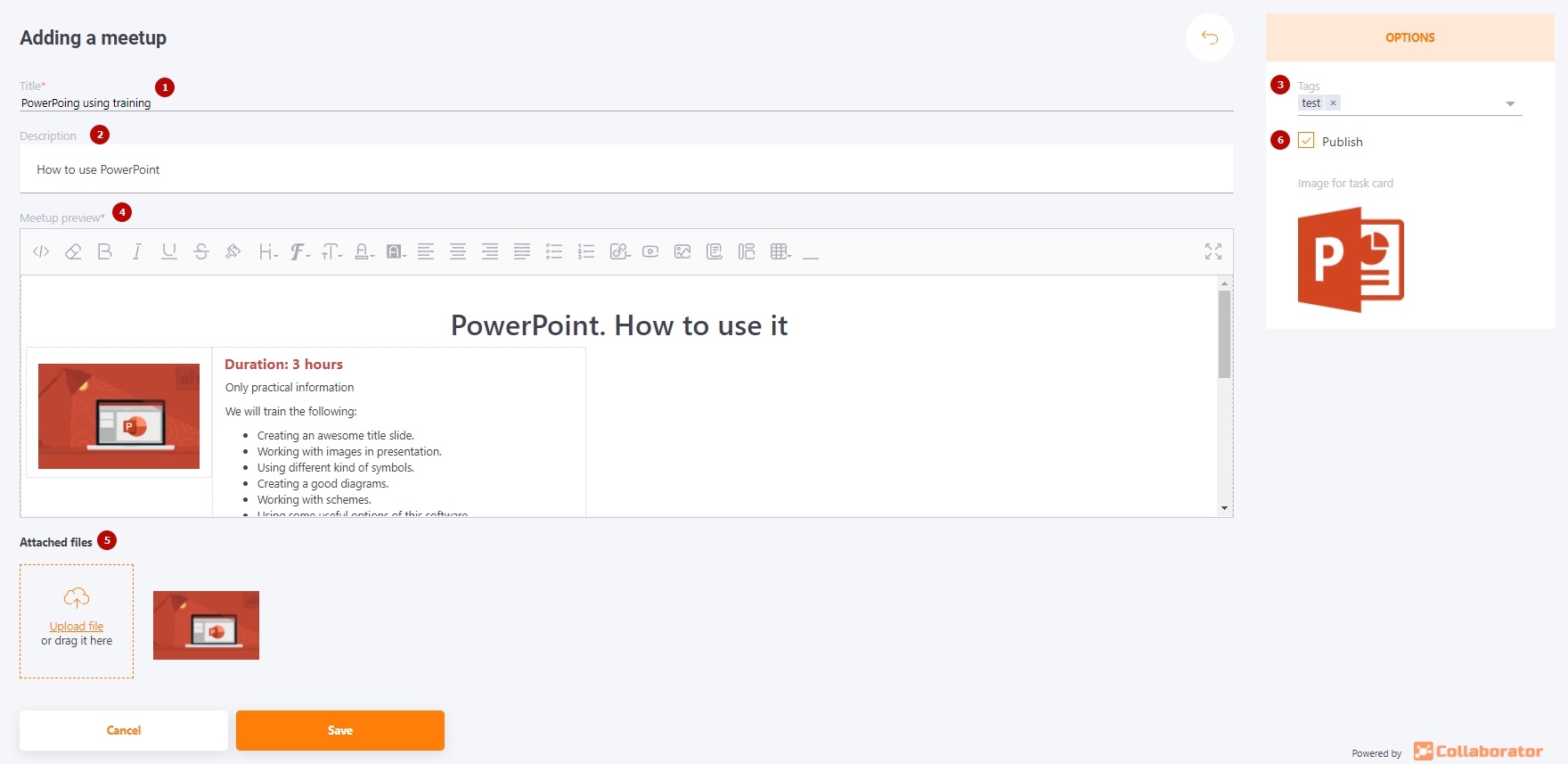Open the attached PowerPoint image thumbnail
This screenshot has height=764, width=1568.
[x=206, y=625]
